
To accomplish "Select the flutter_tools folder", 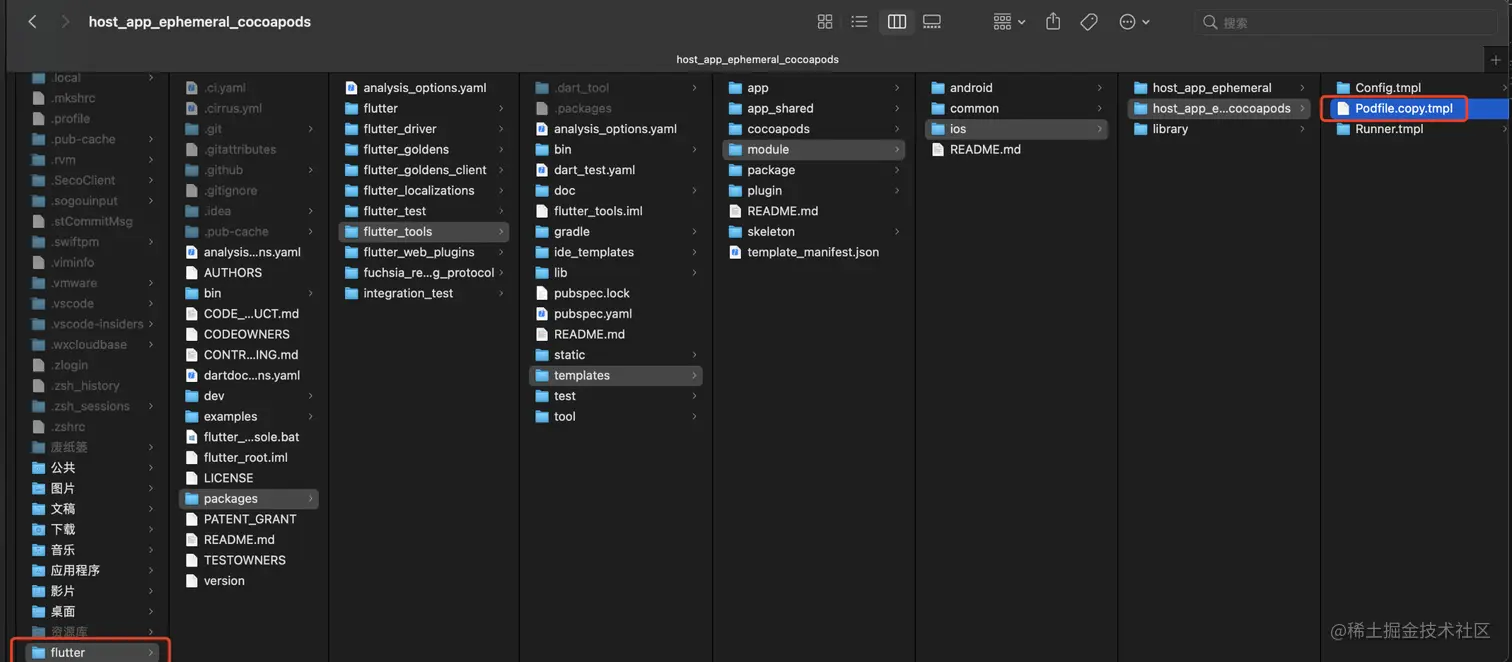I will [x=424, y=232].
